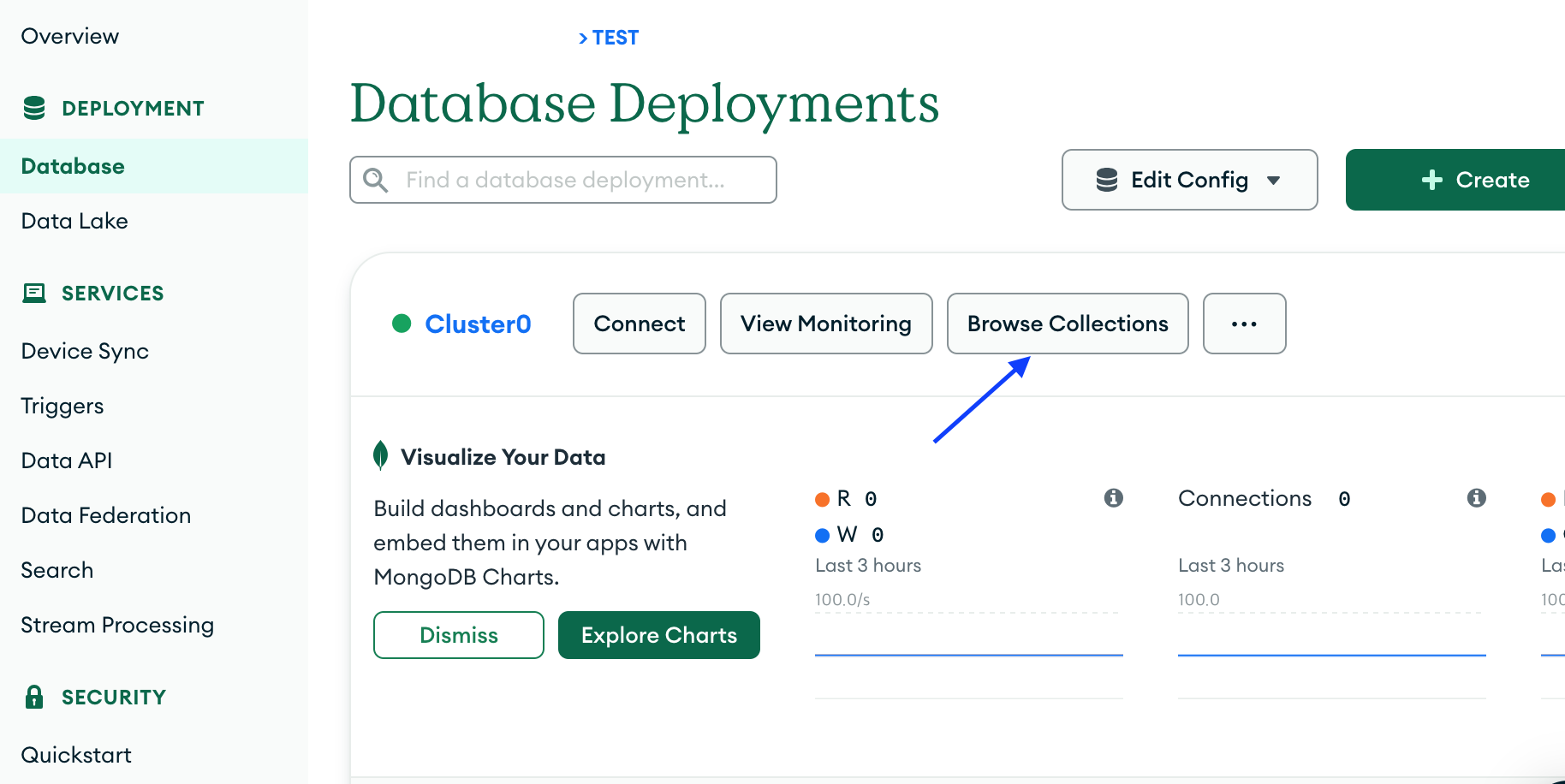
Task: Click the Connect button
Action: [640, 324]
